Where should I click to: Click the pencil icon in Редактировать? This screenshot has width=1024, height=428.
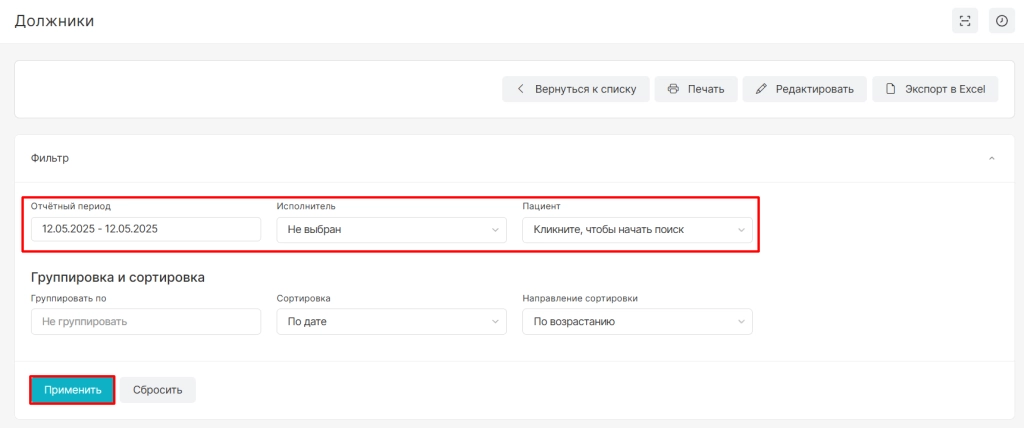(x=761, y=90)
